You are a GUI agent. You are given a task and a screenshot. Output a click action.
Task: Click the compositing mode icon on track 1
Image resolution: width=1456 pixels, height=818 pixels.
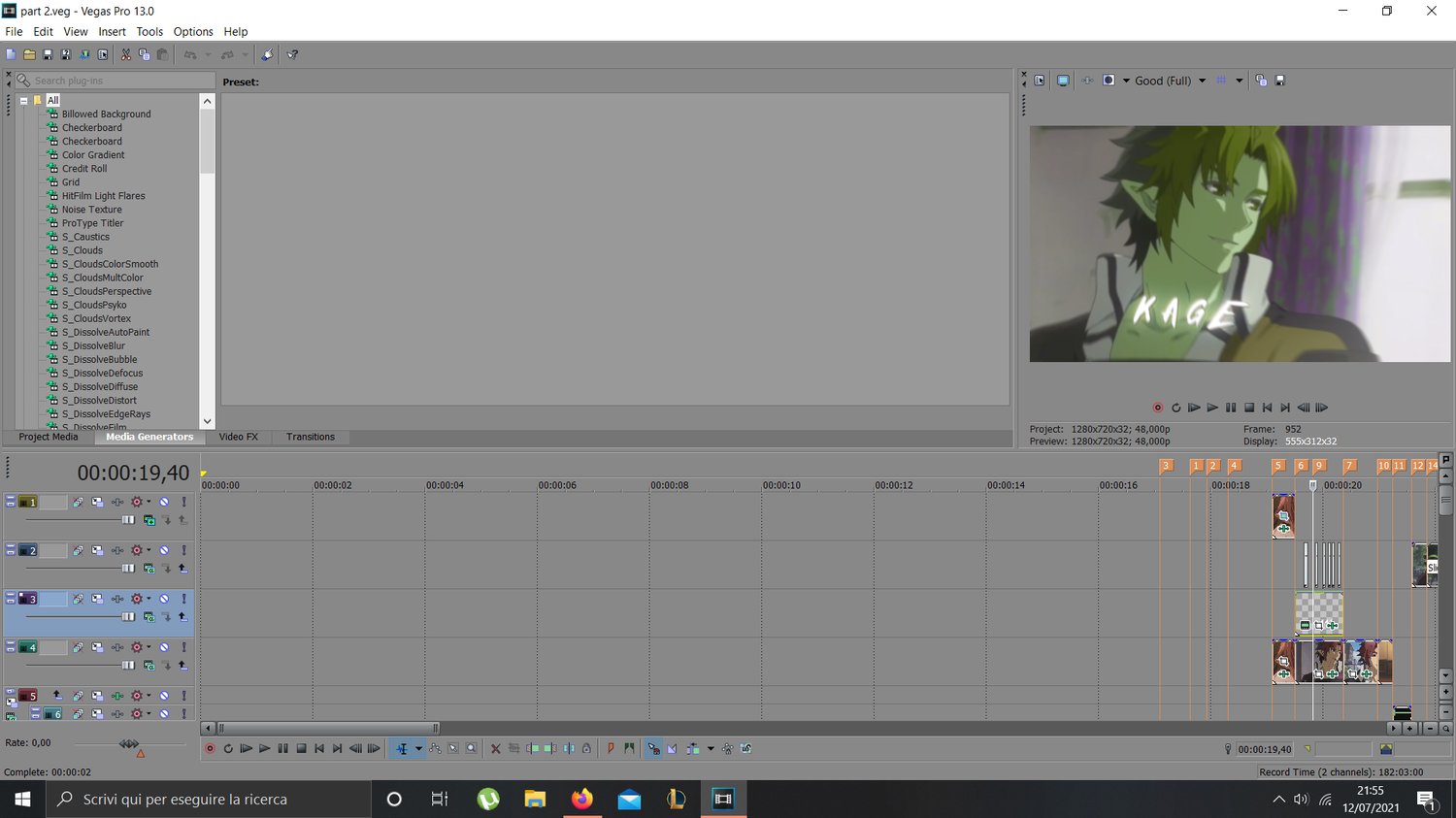click(149, 520)
